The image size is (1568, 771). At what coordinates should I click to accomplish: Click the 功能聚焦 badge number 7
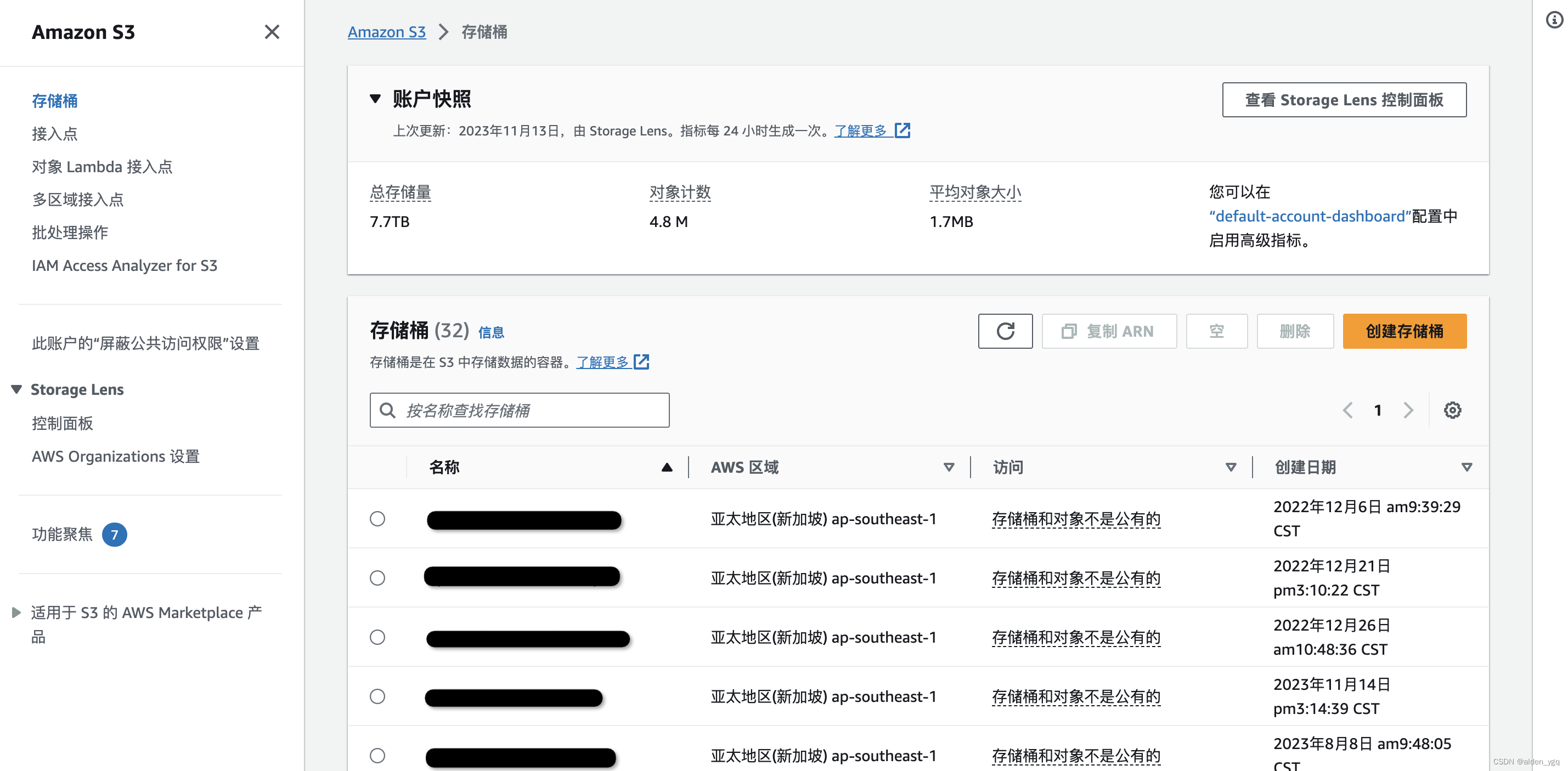tap(114, 534)
